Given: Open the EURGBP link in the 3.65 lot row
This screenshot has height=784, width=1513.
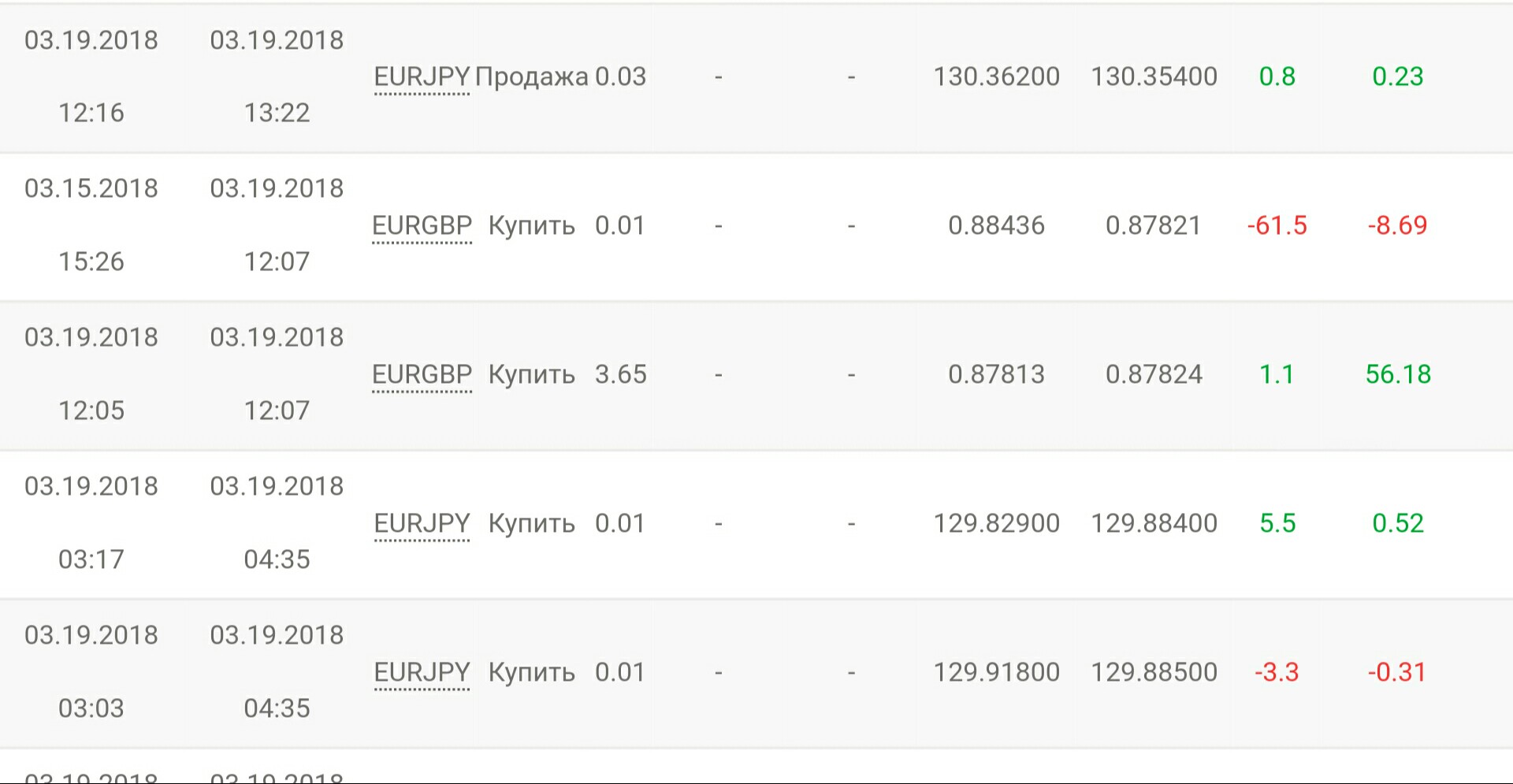Looking at the screenshot, I should coord(422,374).
